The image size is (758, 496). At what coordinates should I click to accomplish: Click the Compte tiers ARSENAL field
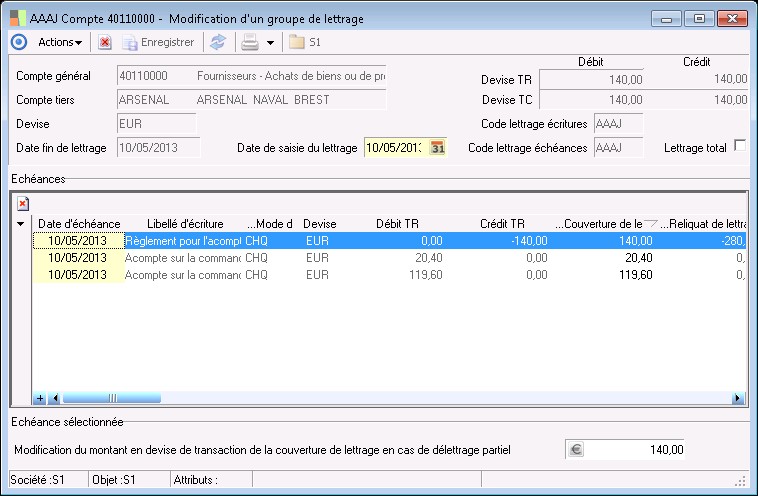tap(251, 100)
